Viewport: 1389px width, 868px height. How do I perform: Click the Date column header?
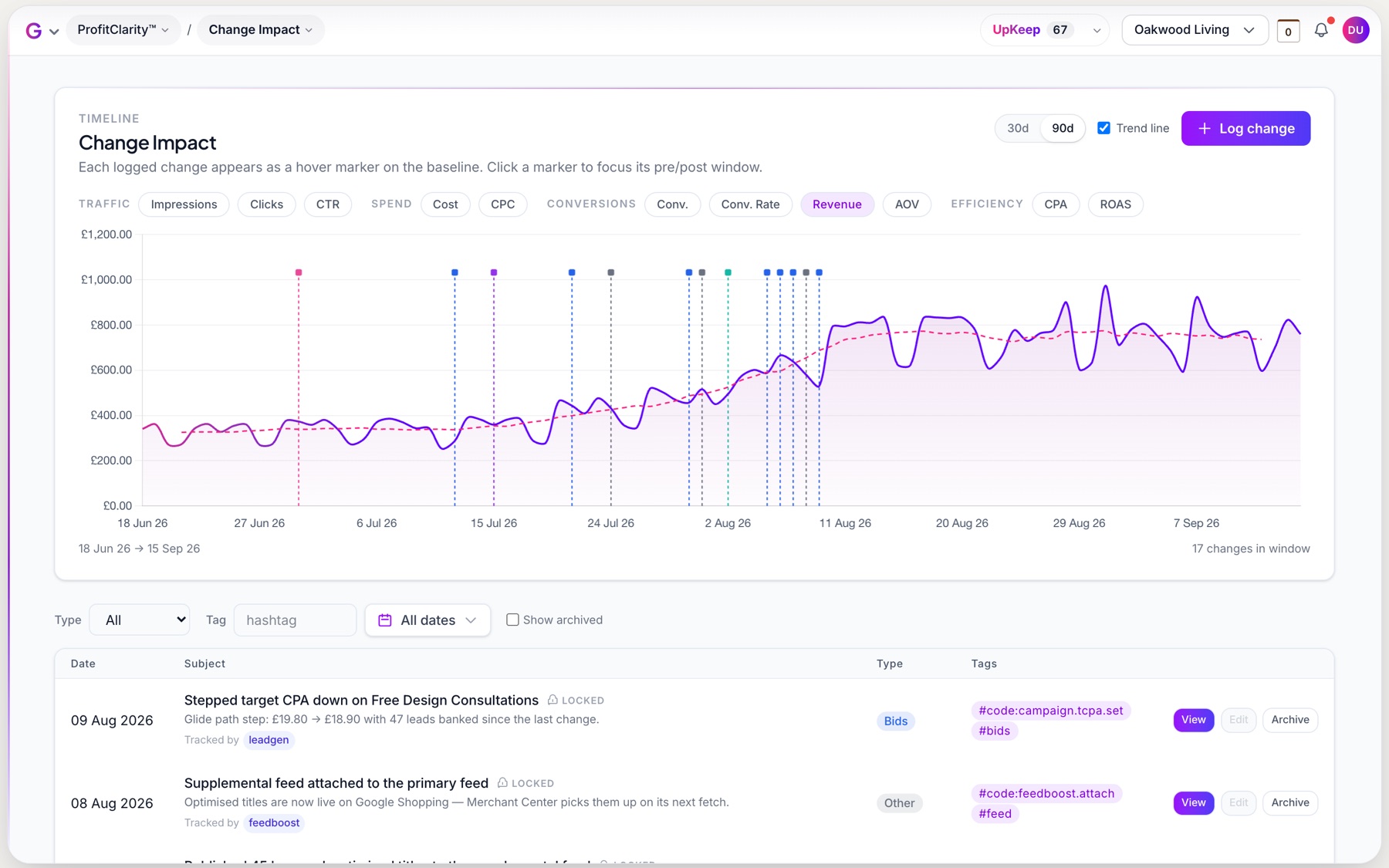click(x=83, y=664)
